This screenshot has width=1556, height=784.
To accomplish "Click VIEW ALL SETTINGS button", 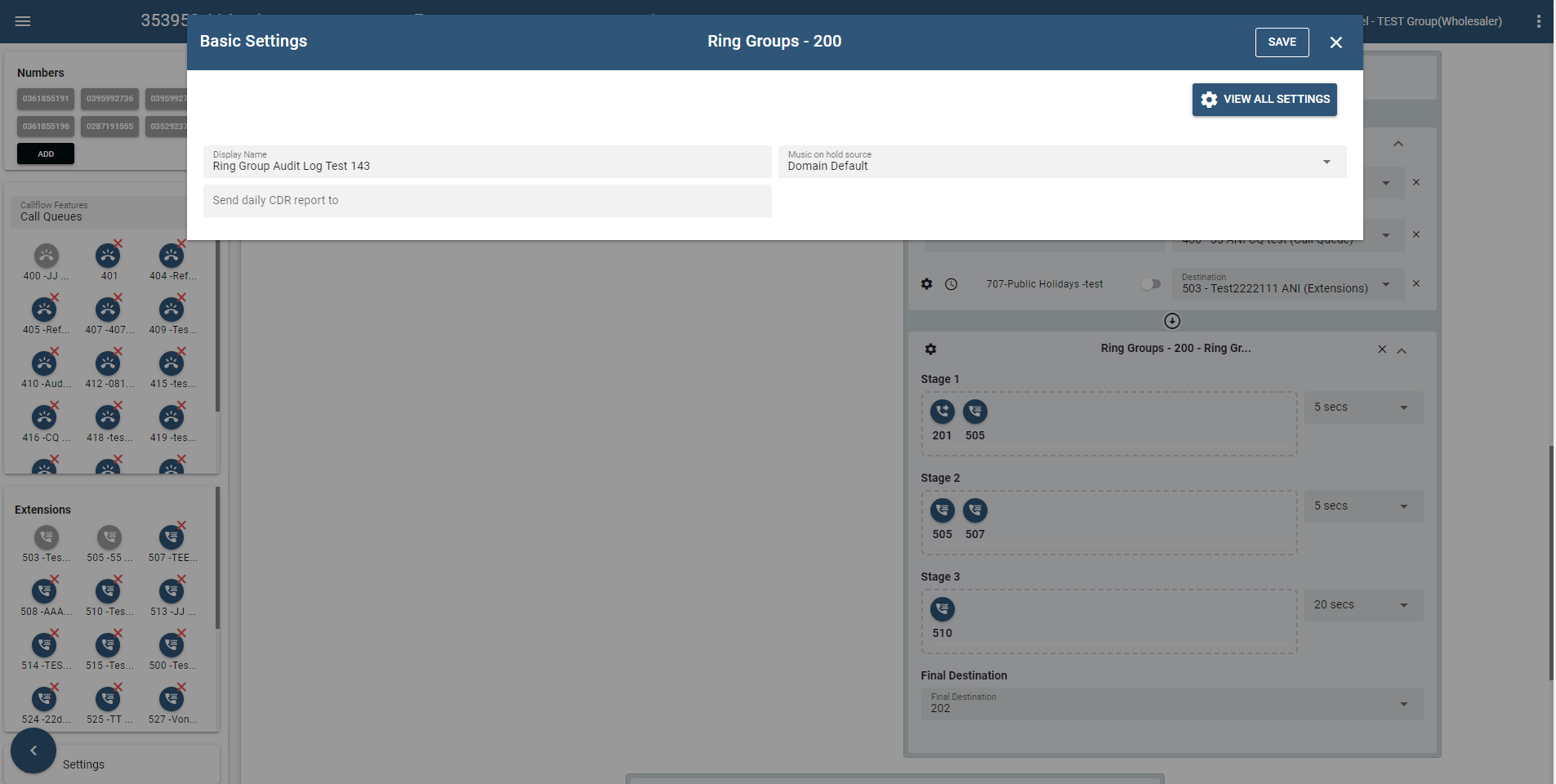I will (x=1264, y=100).
